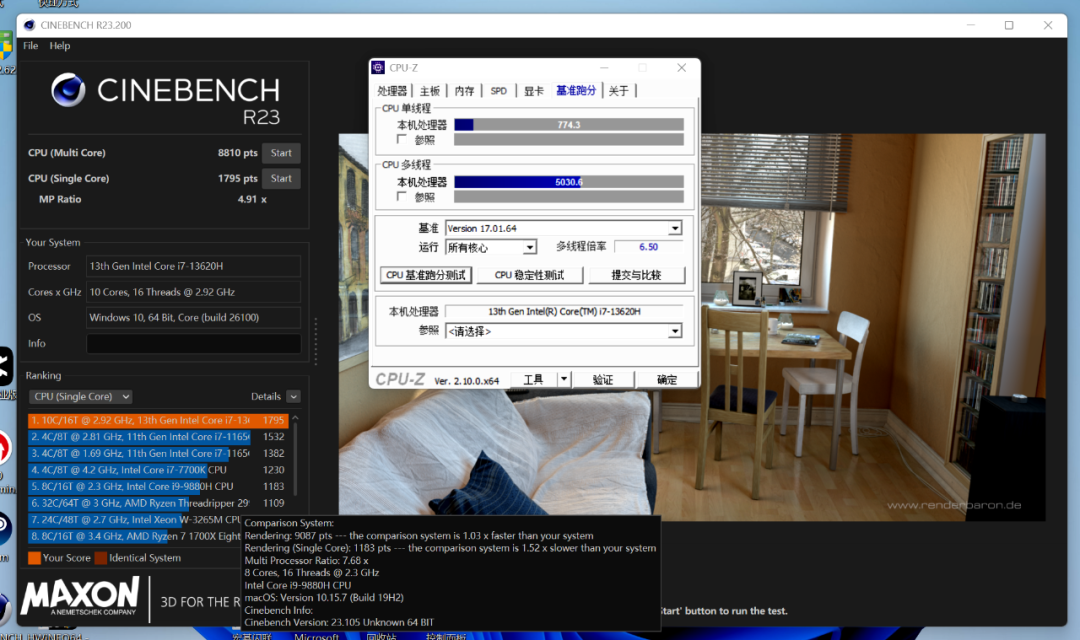Viewport: 1080px width, 640px height.
Task: Switch to the 主板 tab in CPU-Z
Action: tap(429, 91)
